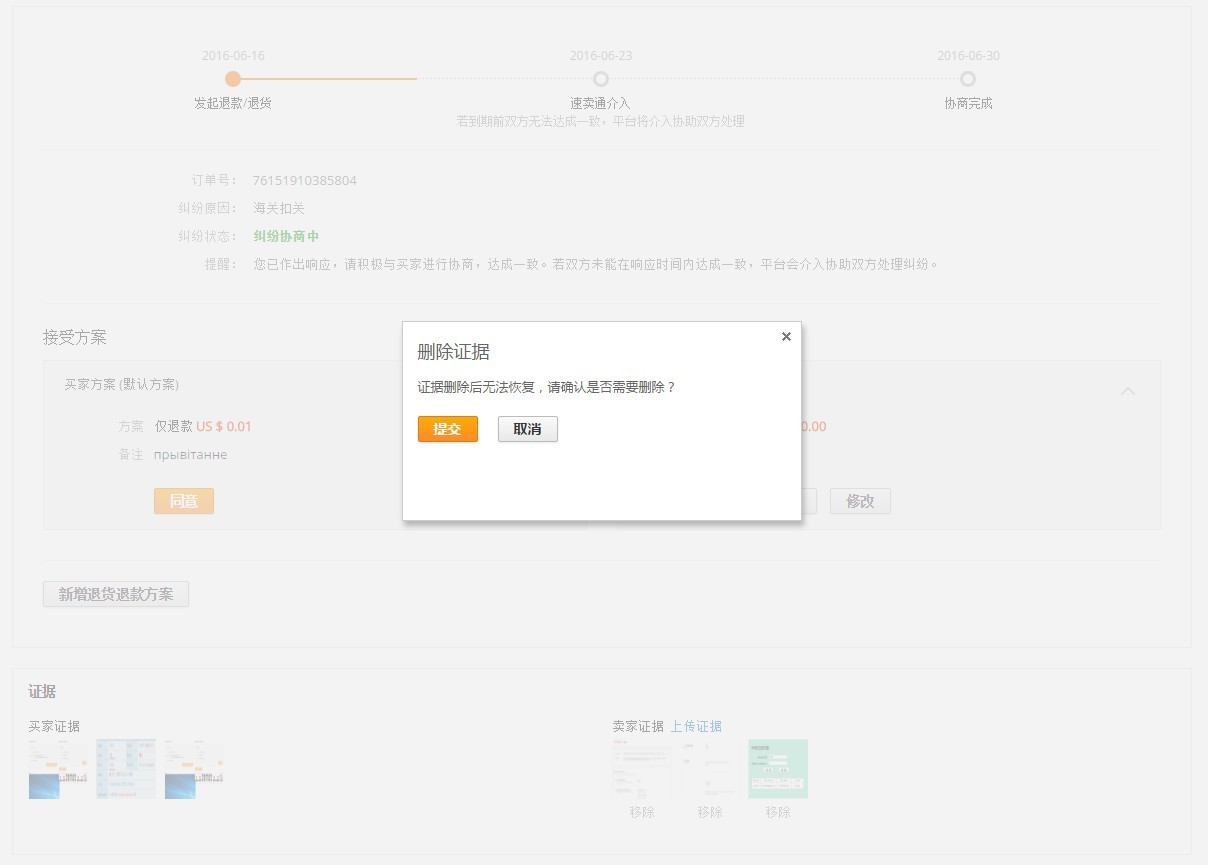Open the third buyer evidence thumbnail
1208x865 pixels.
point(193,768)
